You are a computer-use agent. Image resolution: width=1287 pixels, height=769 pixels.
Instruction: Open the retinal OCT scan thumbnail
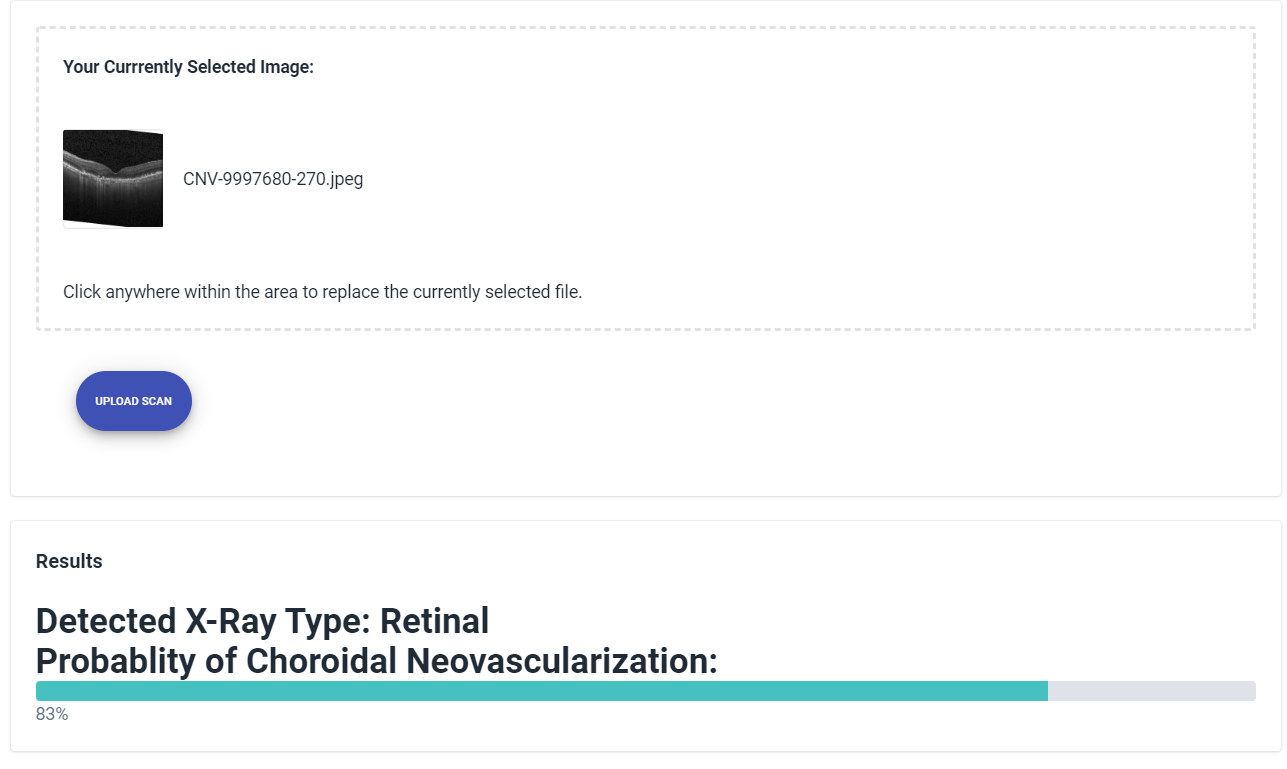[113, 179]
